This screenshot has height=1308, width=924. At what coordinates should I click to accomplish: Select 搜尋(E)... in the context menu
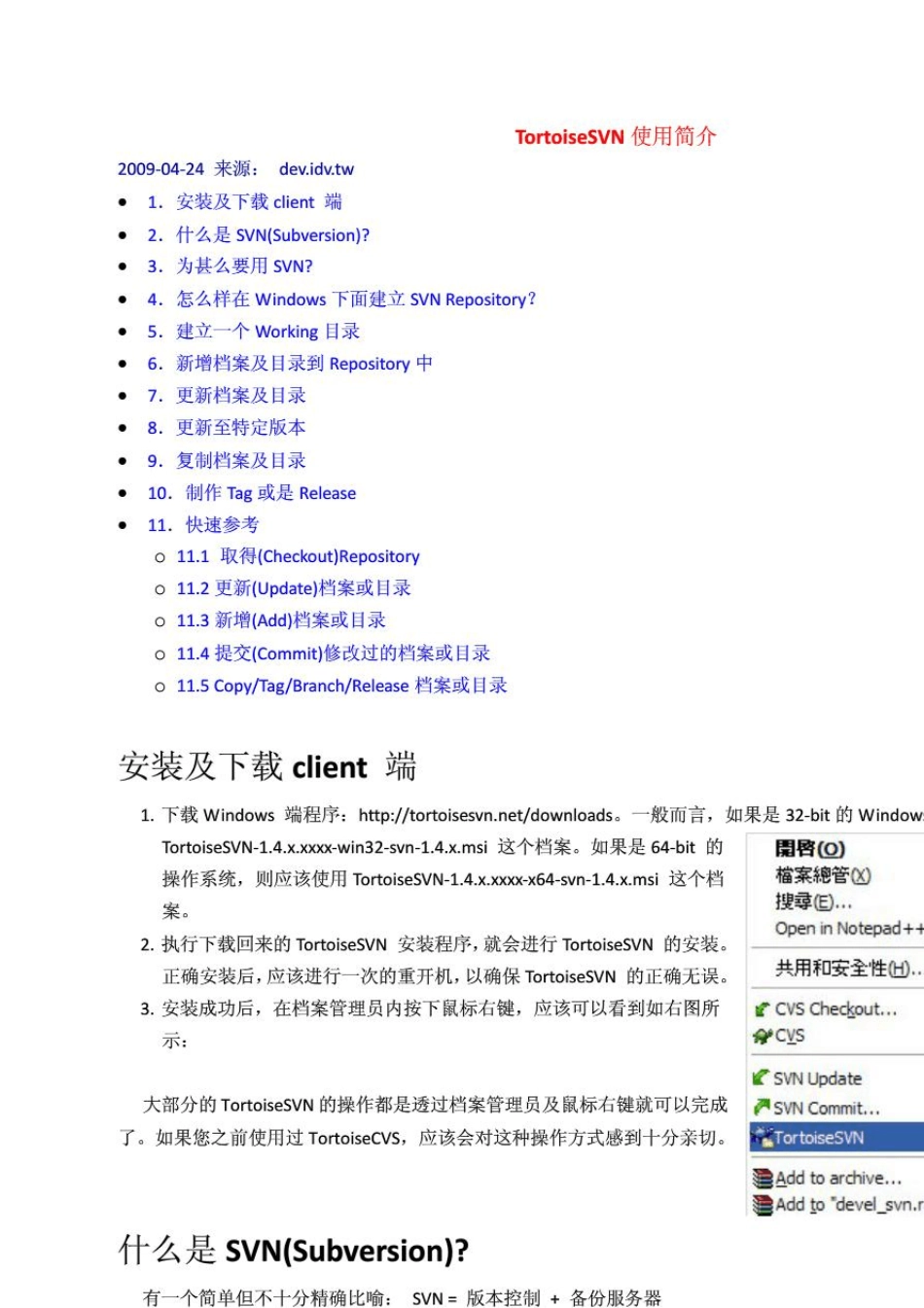813,901
